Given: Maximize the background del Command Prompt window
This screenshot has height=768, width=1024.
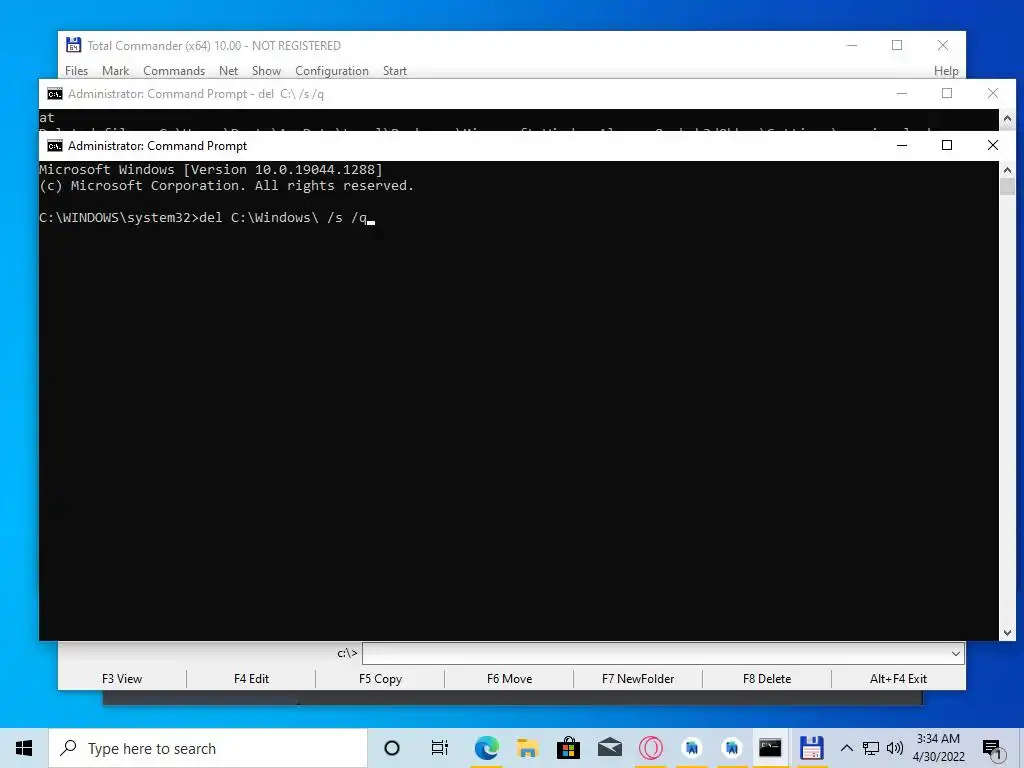Looking at the screenshot, I should pos(947,93).
